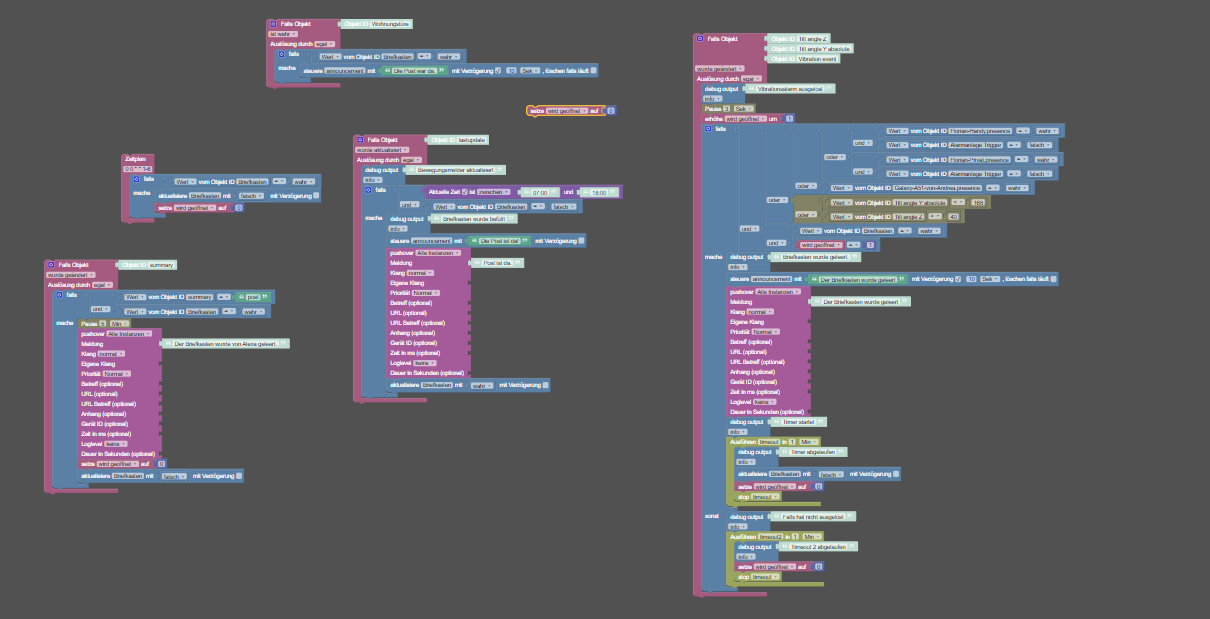1210x619 pixels.
Task: Edit '40' threshold for Tilt angle Z
Action: 952,215
